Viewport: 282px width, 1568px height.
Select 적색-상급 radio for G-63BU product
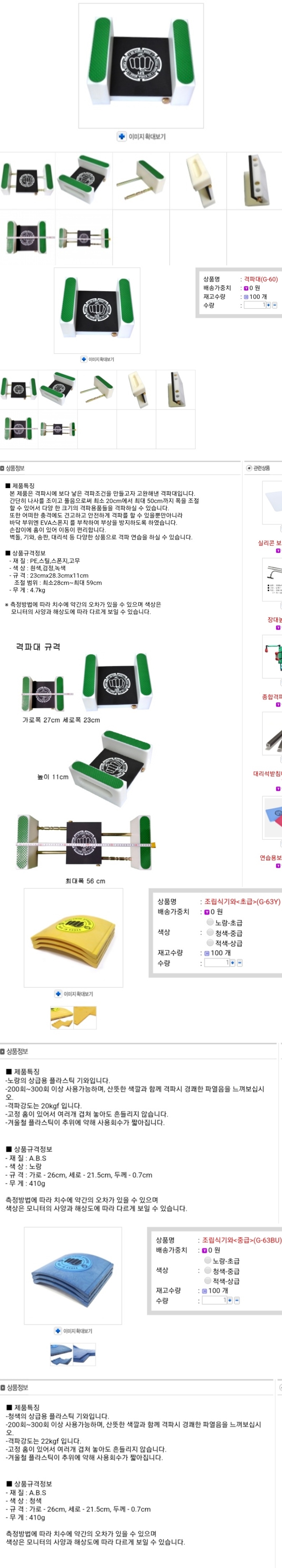[208, 1281]
